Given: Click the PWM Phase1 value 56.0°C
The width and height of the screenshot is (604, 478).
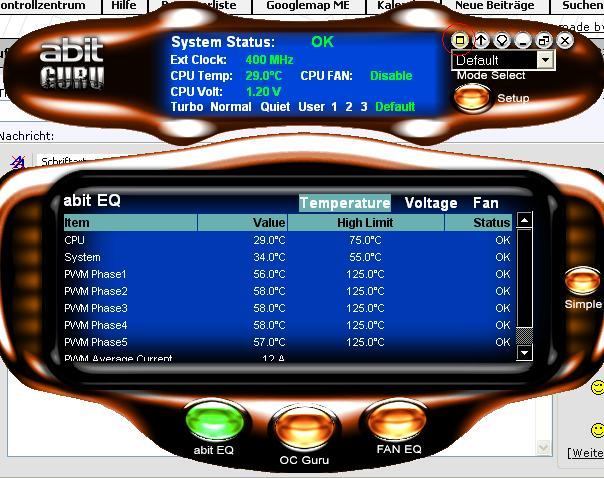Looking at the screenshot, I should click(269, 274).
